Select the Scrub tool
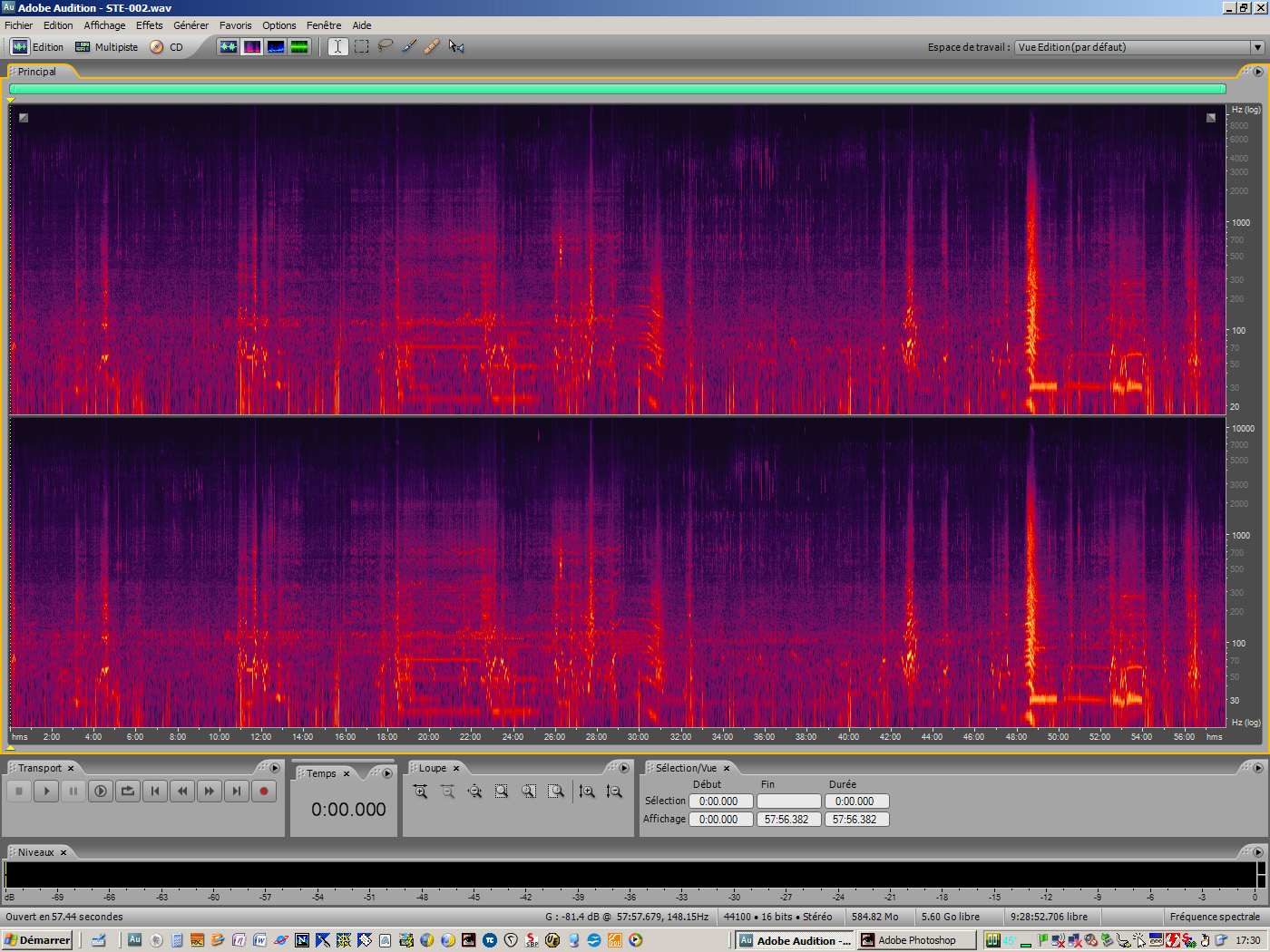Viewport: 1270px width, 952px height. coord(456,46)
